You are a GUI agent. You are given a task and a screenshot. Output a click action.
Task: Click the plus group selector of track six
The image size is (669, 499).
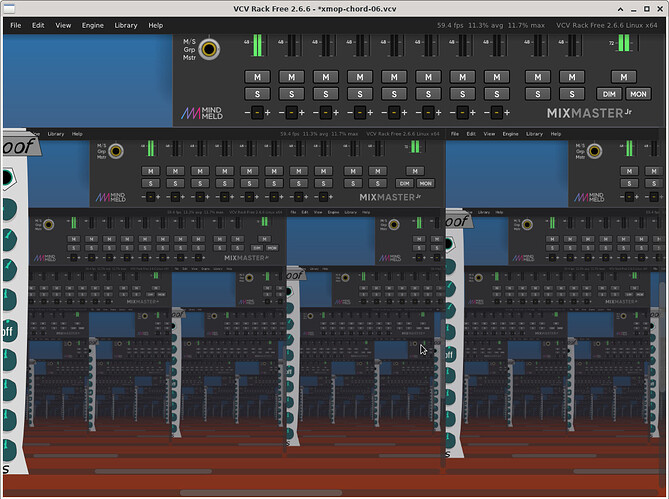(x=439, y=113)
